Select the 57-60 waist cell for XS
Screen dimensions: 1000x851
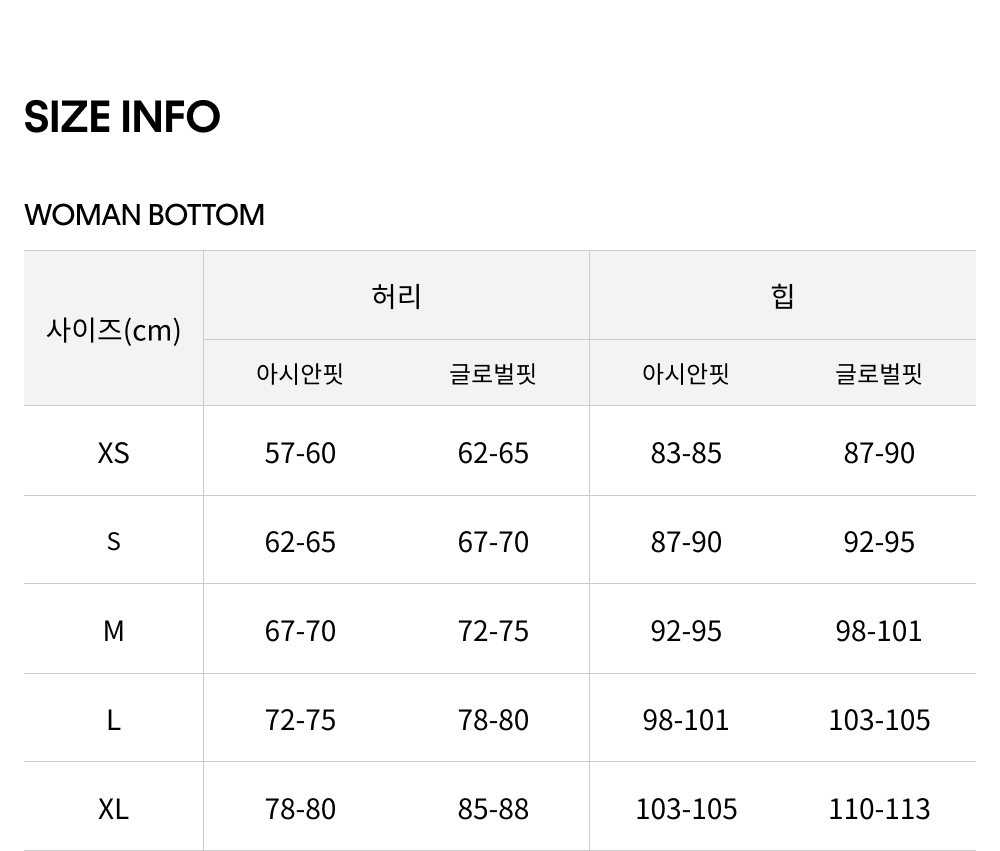[300, 453]
